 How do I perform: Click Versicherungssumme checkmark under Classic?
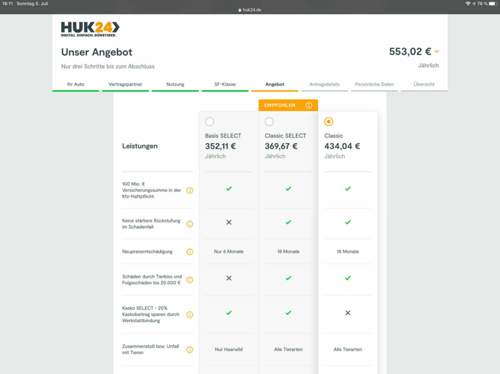348,188
